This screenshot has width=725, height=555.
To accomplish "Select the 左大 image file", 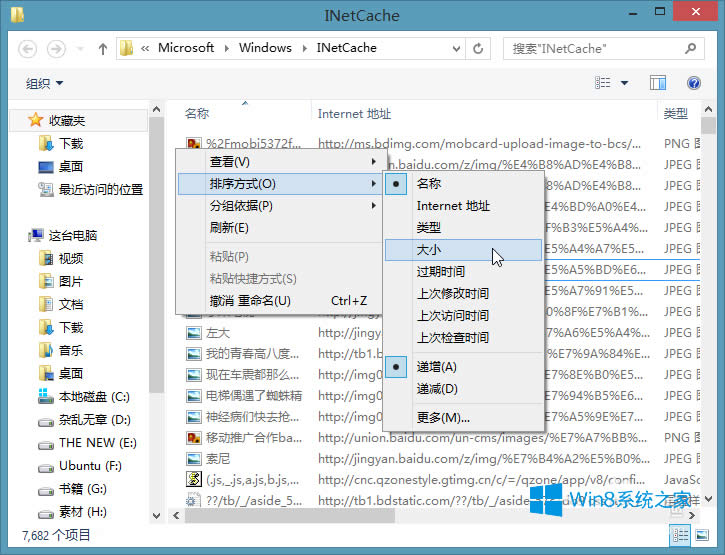I will 218,333.
